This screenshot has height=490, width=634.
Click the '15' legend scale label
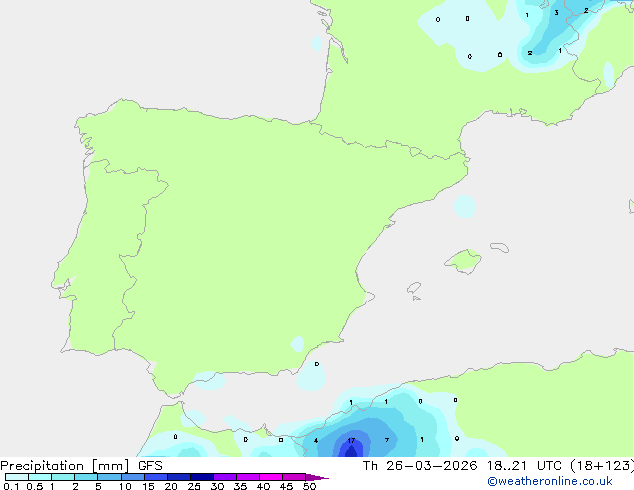148,486
